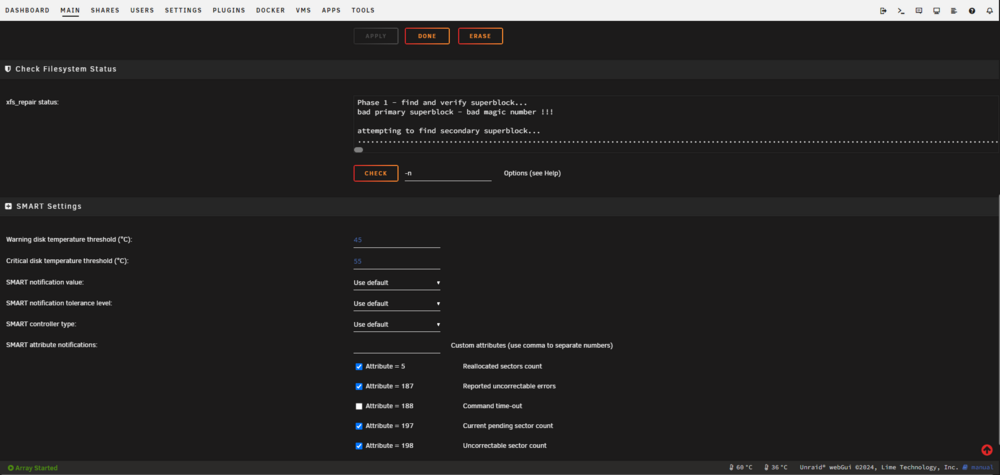The image size is (1000, 475).
Task: Click the green Array Started status icon
Action: (10, 468)
